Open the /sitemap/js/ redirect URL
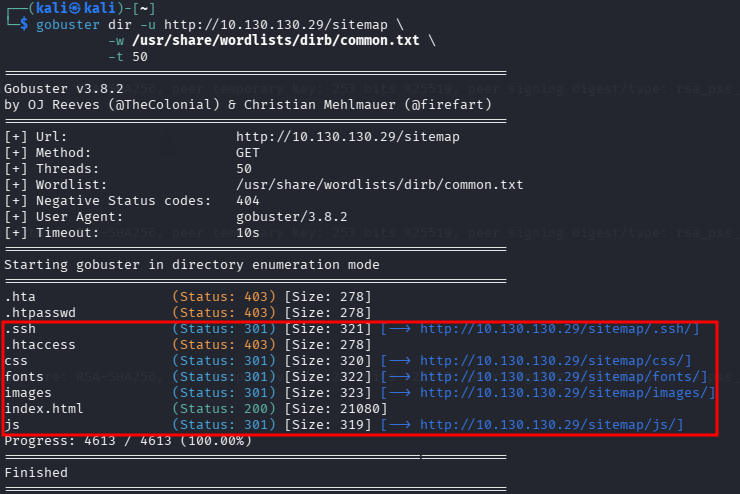Viewport: 740px width, 494px height. [548, 425]
